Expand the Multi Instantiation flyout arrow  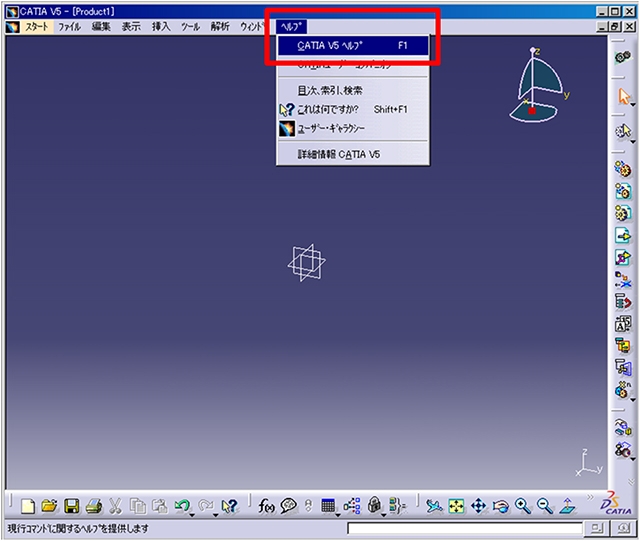[x=632, y=399]
